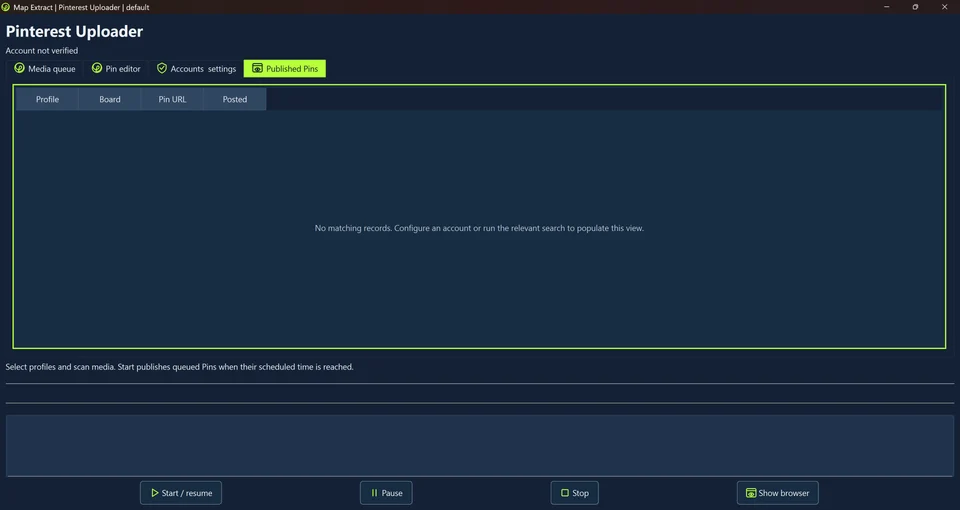Screen dimensions: 960x510
Task: Click the Pin URL column header
Action: (172, 99)
